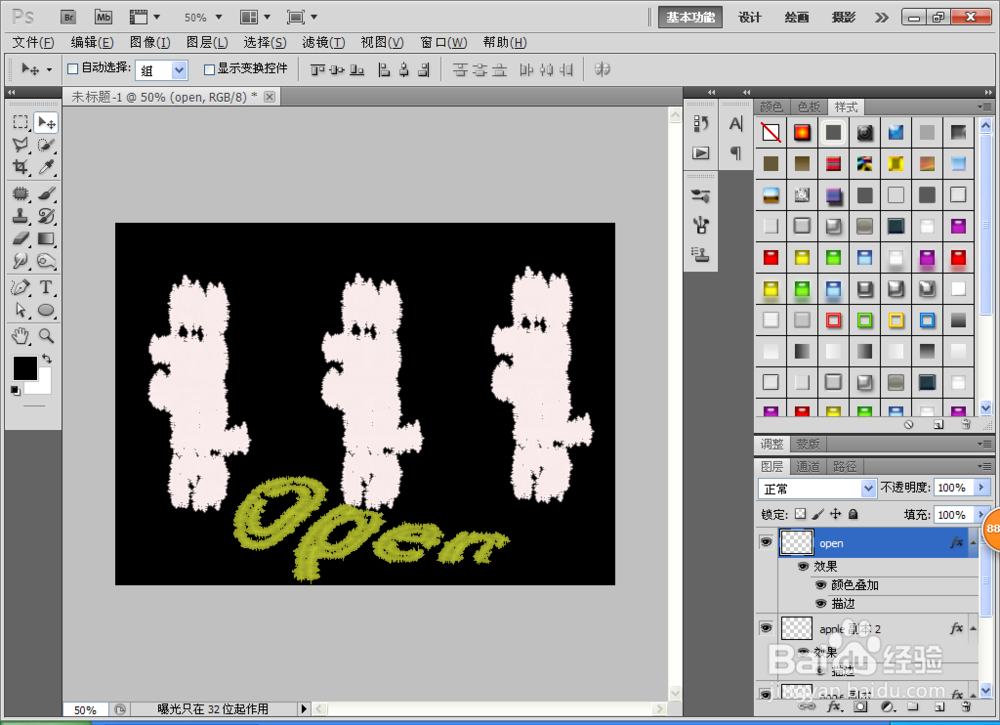Launch Mini Bridge from top bar
Image resolution: width=1000 pixels, height=725 pixels.
point(103,17)
